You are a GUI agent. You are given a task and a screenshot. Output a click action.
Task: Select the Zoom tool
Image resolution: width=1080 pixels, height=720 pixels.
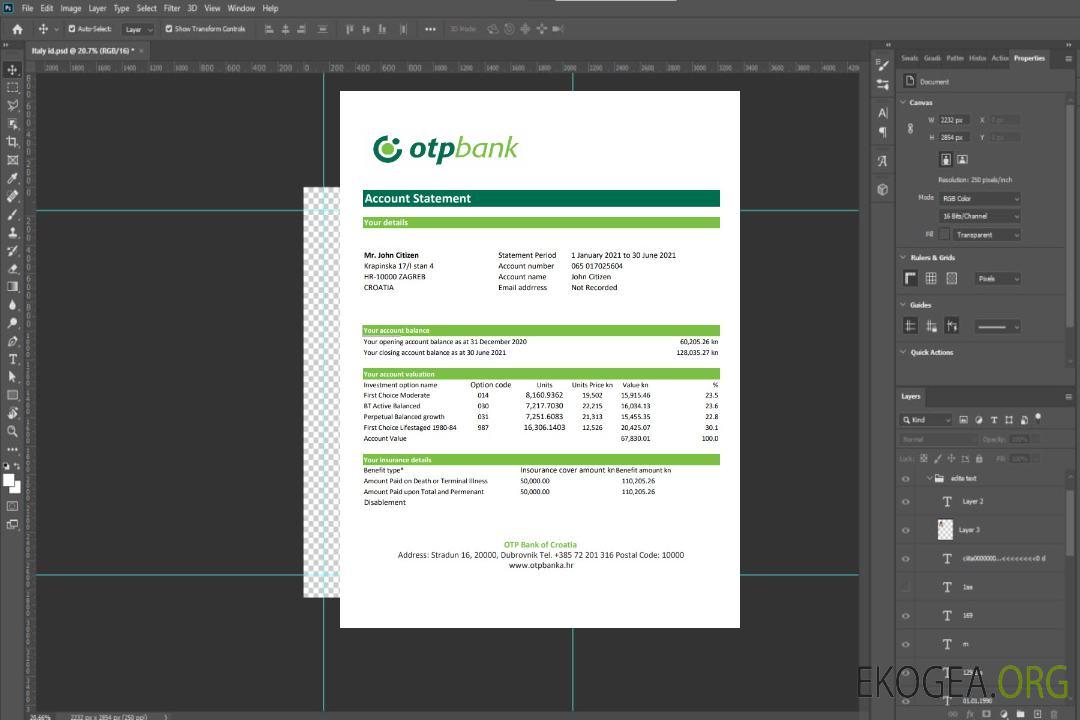click(x=12, y=431)
